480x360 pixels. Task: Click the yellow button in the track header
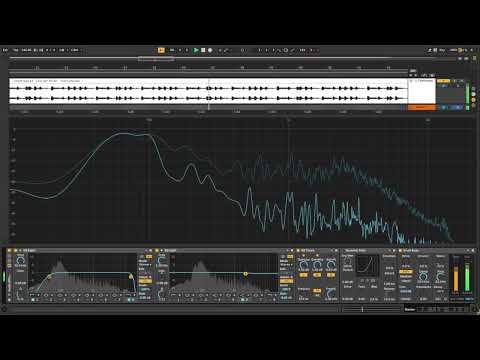(443, 81)
